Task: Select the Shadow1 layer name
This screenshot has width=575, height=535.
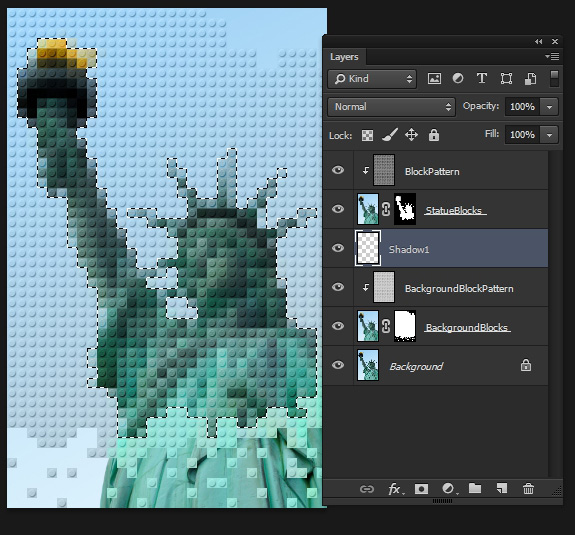Action: tap(409, 250)
